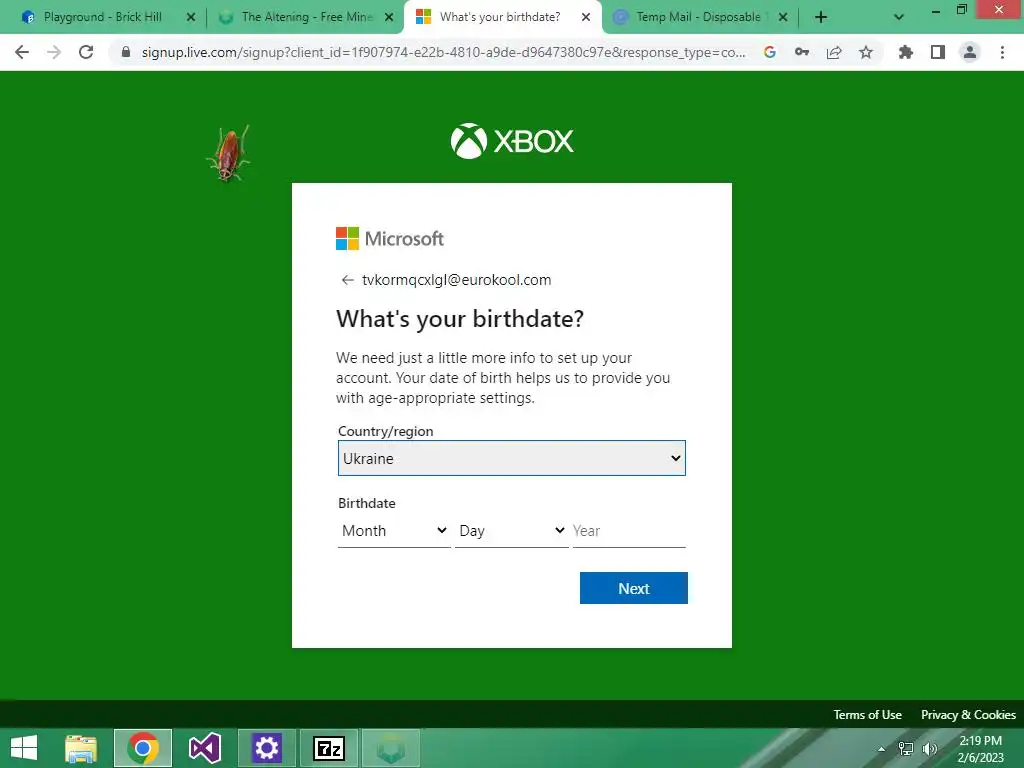Close the What's your birthdate tab
This screenshot has width=1024, height=768.
[586, 18]
